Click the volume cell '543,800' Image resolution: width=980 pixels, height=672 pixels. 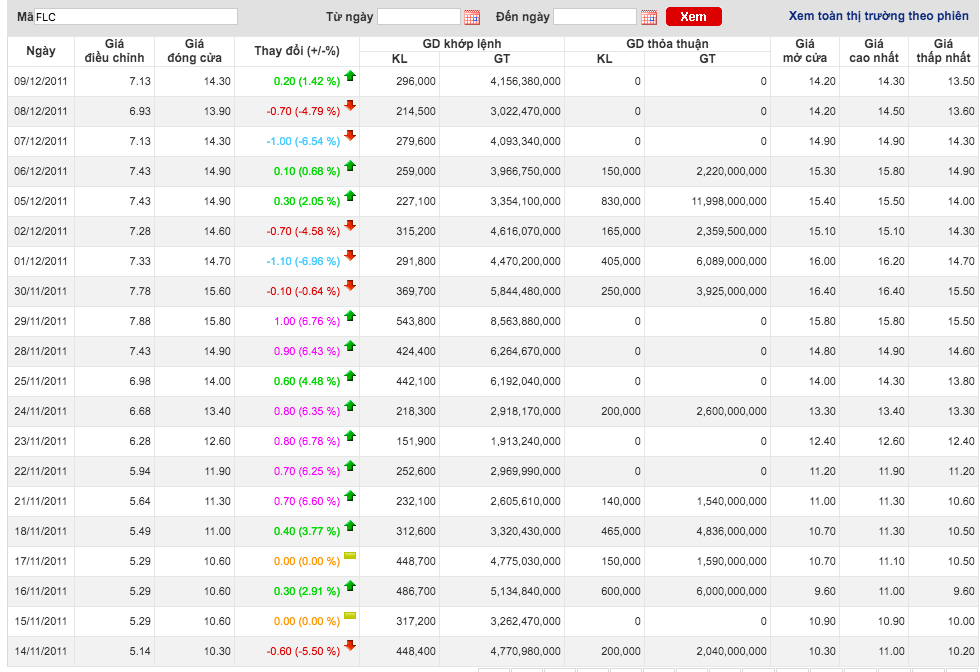(416, 321)
